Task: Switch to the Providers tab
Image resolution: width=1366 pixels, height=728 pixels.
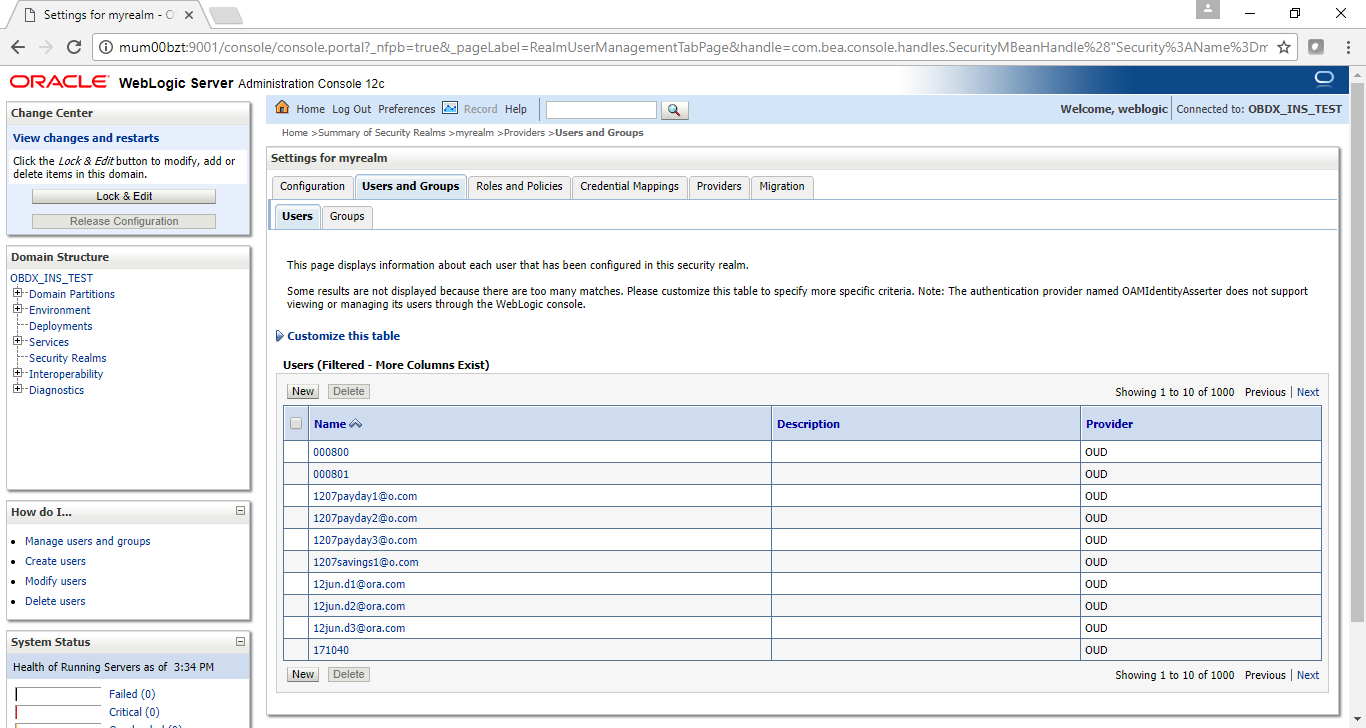Action: 719,187
